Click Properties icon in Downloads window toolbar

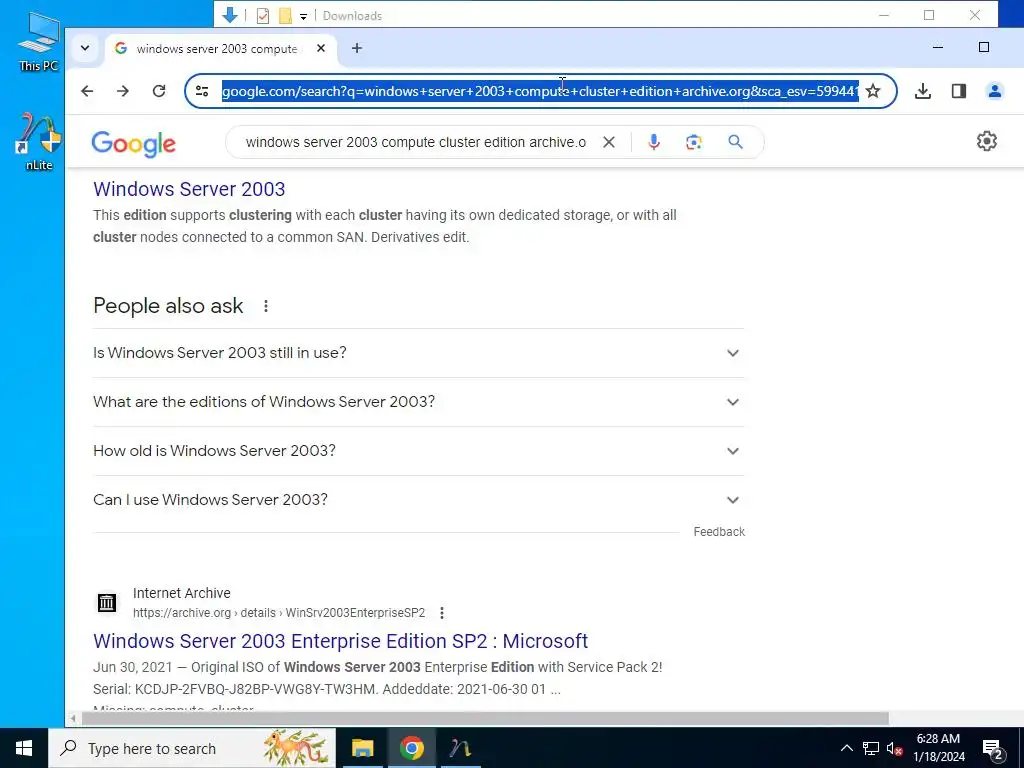[x=263, y=16]
